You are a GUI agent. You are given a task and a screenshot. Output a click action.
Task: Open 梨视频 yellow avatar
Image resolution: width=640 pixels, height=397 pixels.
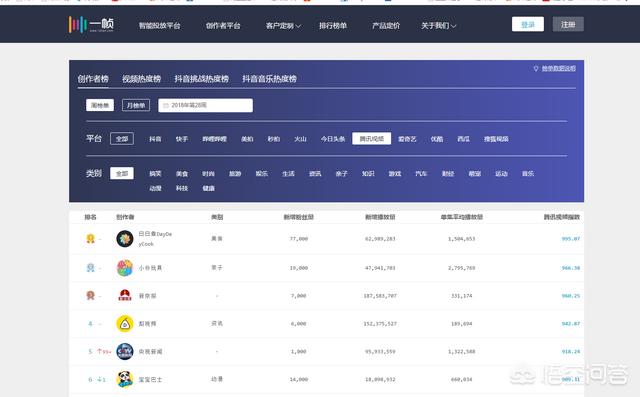[x=125, y=324]
